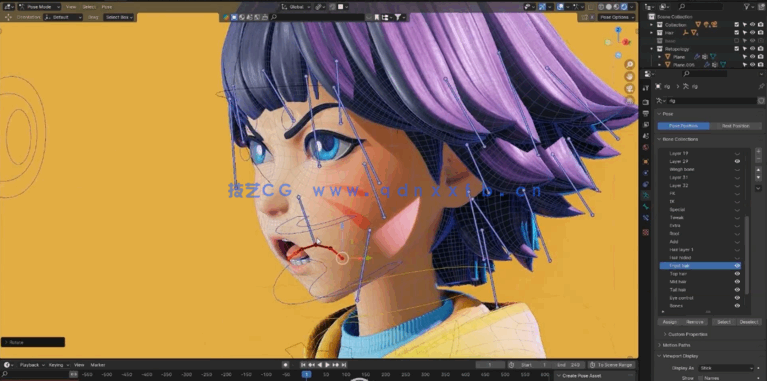
Task: Open the Display As Stick dropdown
Action: click(727, 368)
